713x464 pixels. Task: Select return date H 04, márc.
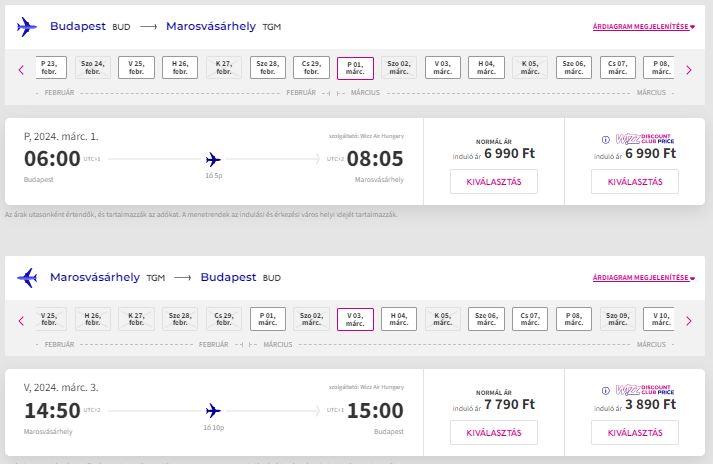tap(399, 319)
